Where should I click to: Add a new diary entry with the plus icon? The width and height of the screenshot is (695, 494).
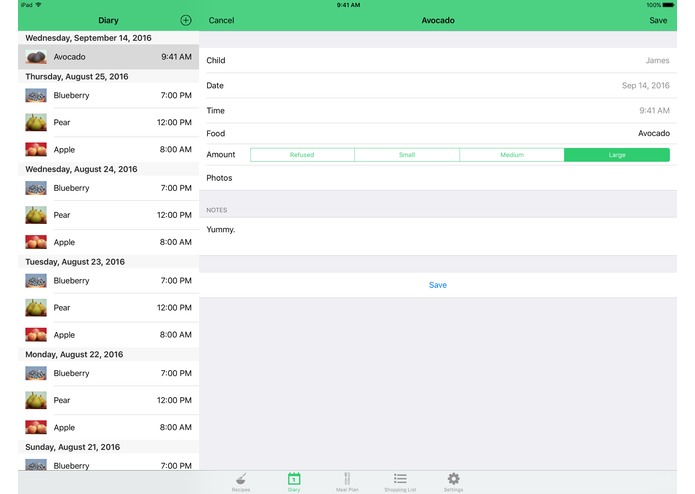click(x=186, y=20)
